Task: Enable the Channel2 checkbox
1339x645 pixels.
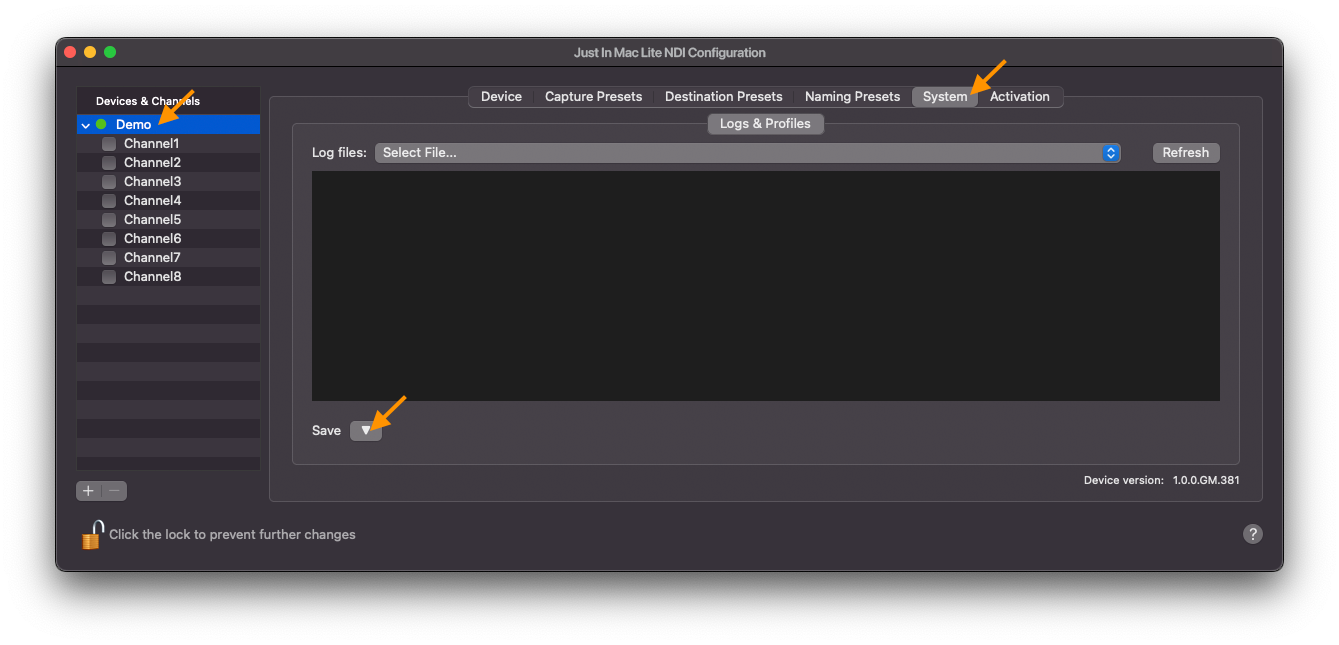Action: (x=109, y=163)
